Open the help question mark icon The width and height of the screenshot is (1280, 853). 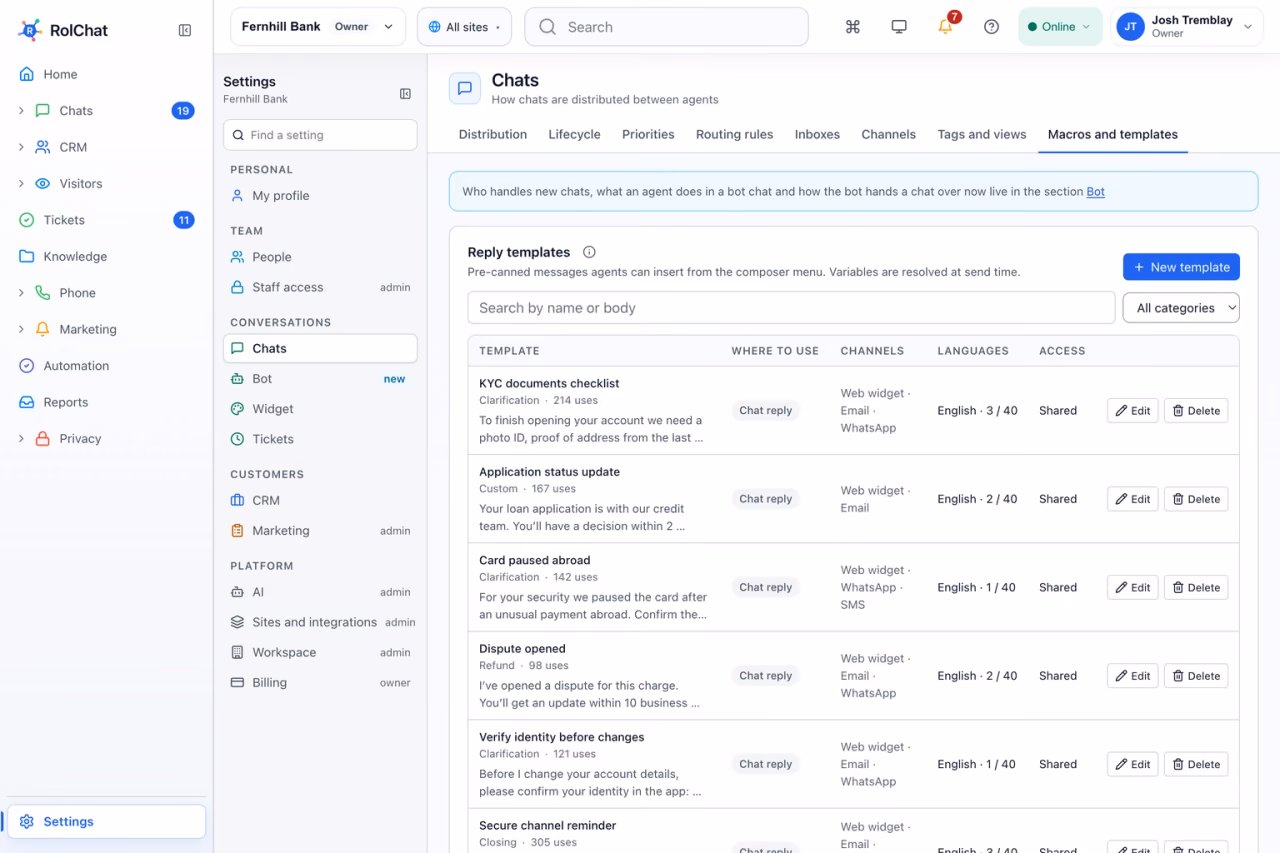click(992, 27)
